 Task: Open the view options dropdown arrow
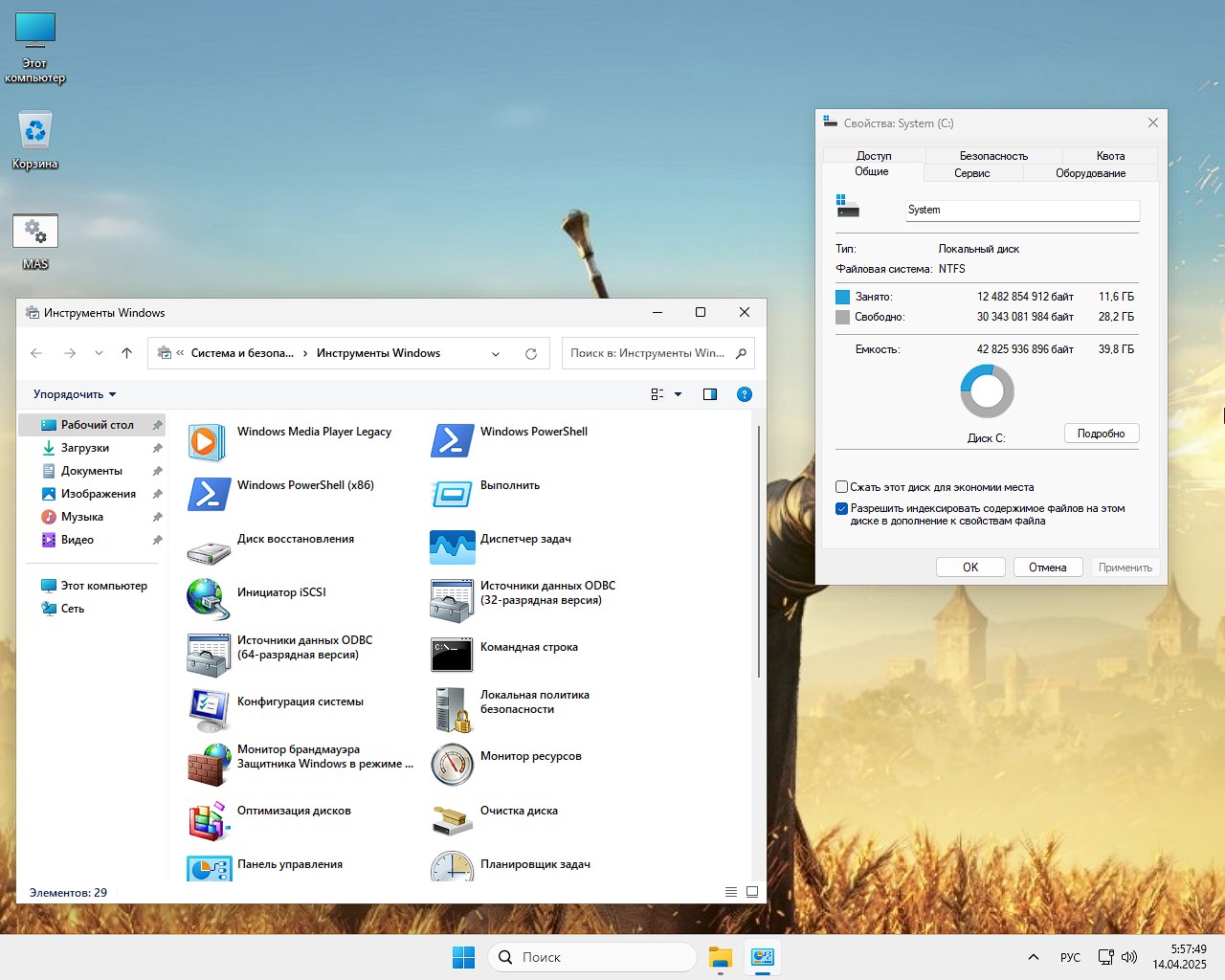pyautogui.click(x=679, y=394)
